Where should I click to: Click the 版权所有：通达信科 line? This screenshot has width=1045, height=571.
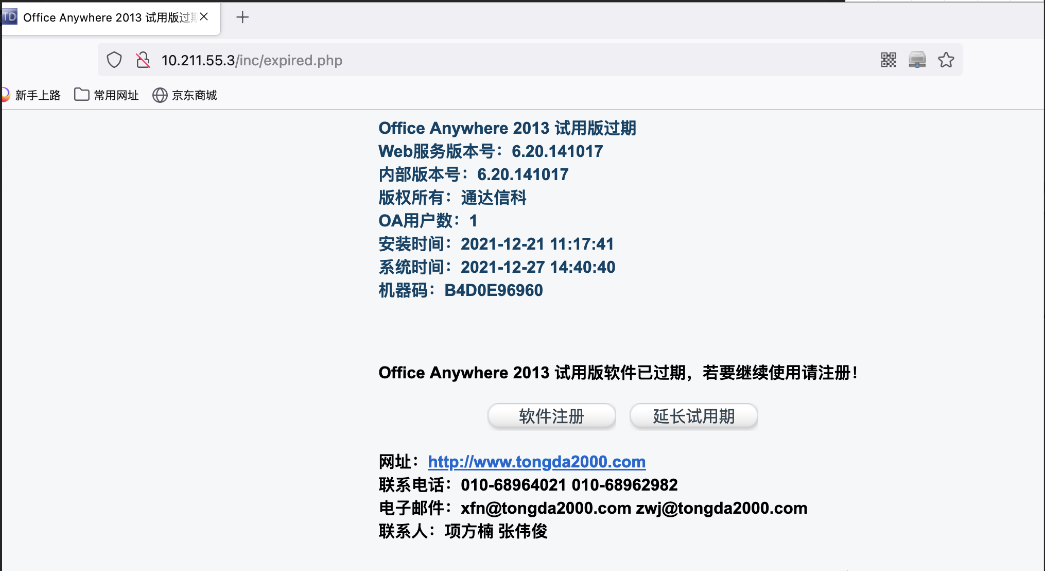coord(453,198)
